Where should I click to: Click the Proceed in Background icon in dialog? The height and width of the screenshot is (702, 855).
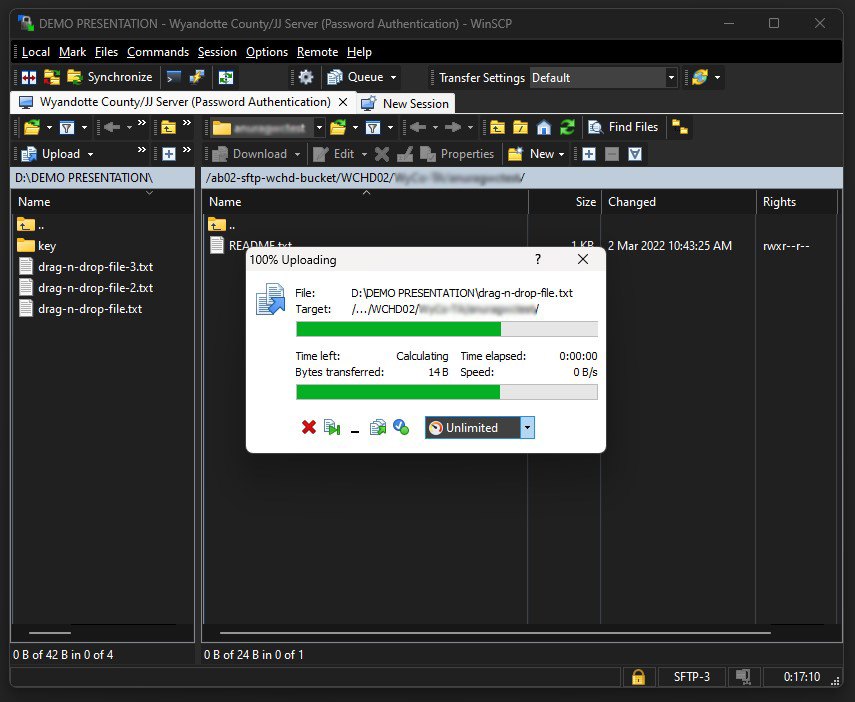pos(378,428)
